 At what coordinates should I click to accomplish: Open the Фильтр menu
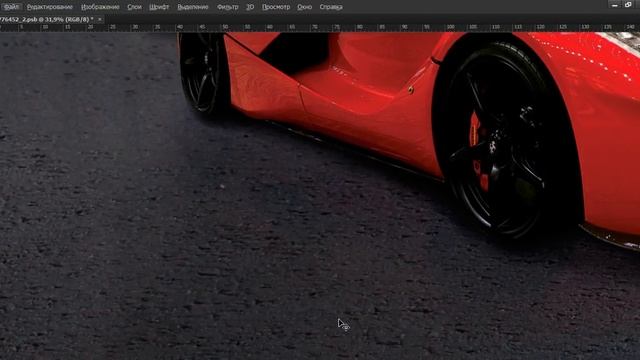pos(227,7)
